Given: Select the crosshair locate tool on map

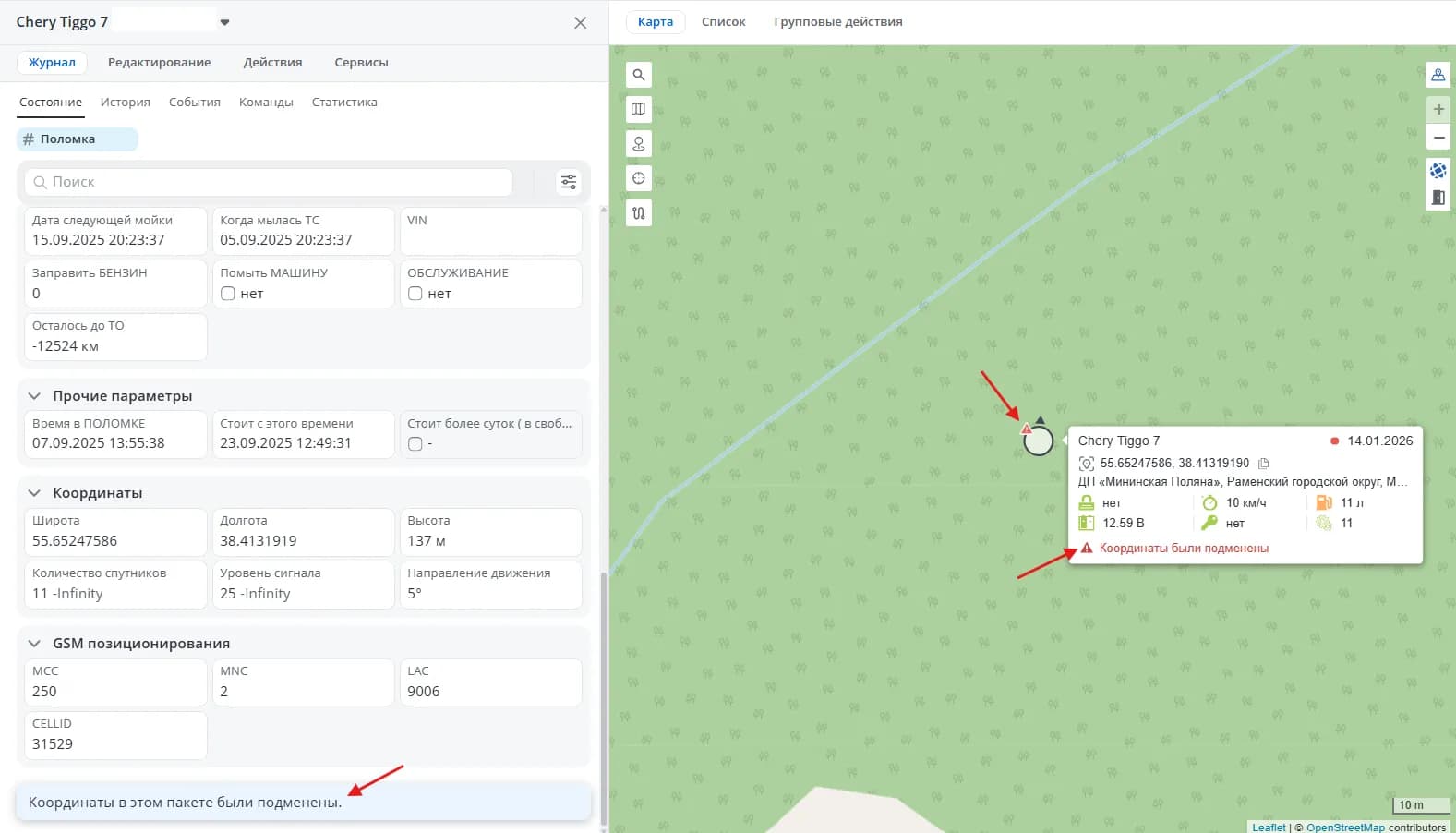Looking at the screenshot, I should [x=638, y=178].
